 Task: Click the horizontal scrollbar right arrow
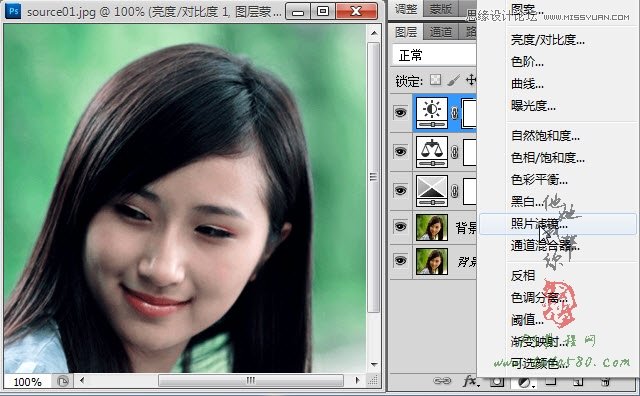coord(358,381)
